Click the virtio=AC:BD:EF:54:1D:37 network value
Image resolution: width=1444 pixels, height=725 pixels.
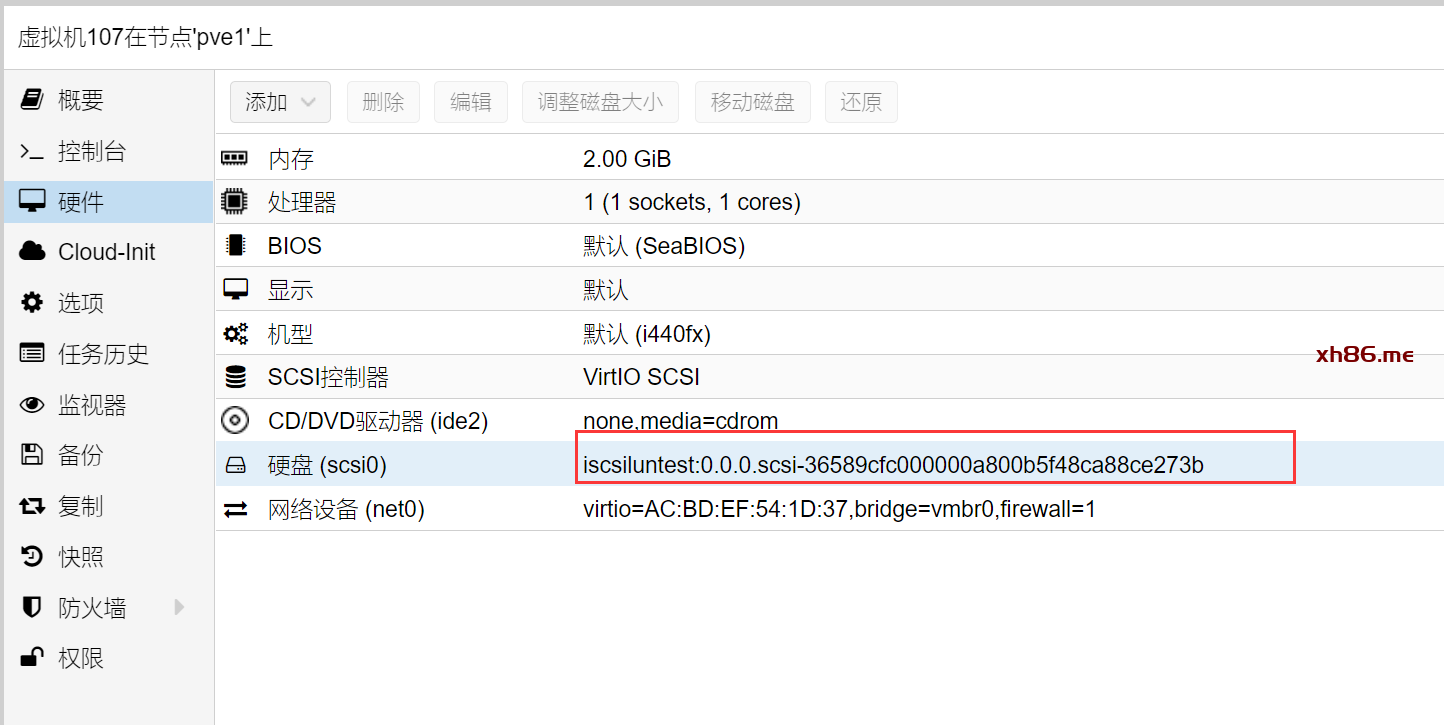tap(839, 510)
